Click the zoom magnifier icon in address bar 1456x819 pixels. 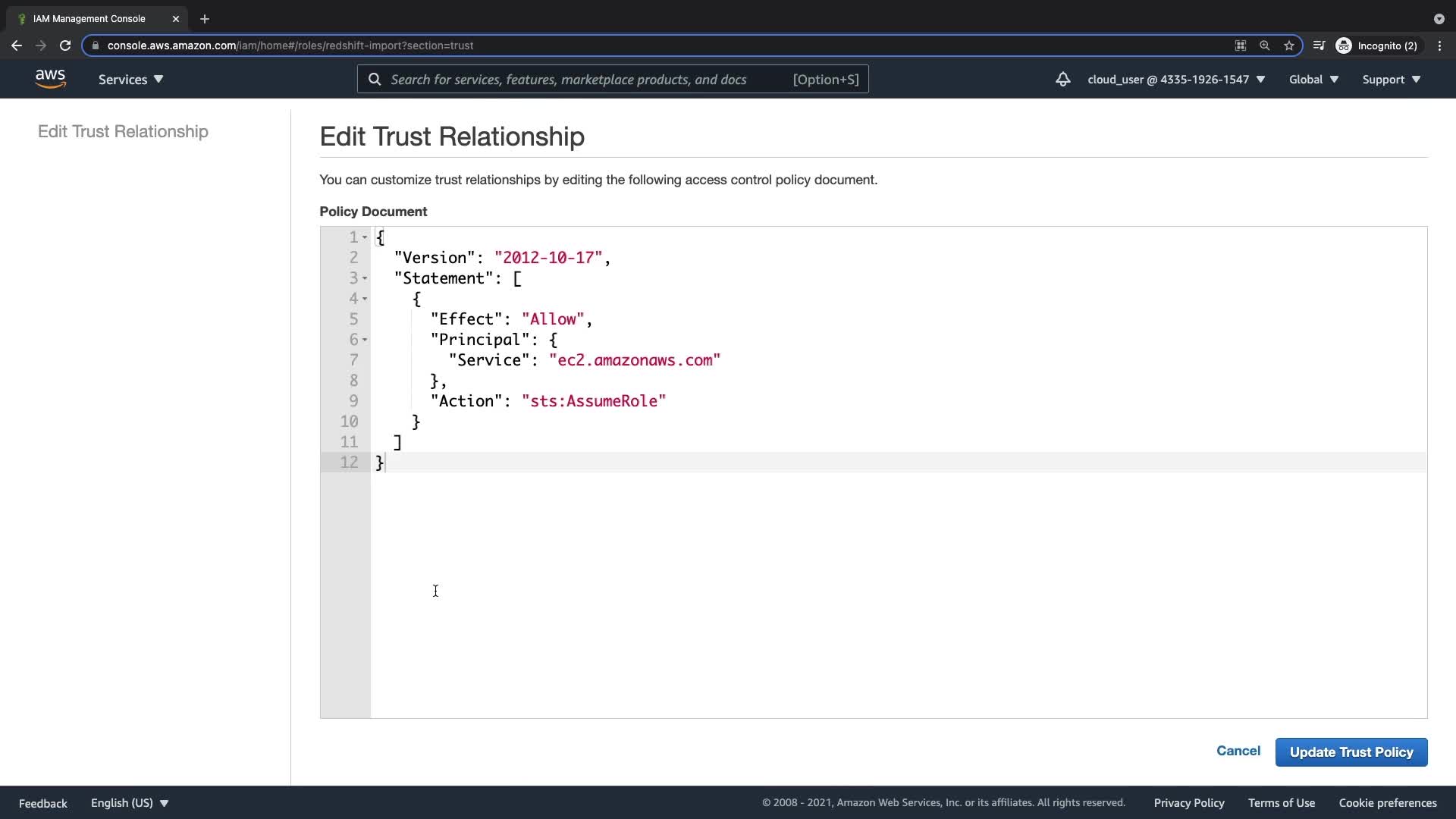1264,45
